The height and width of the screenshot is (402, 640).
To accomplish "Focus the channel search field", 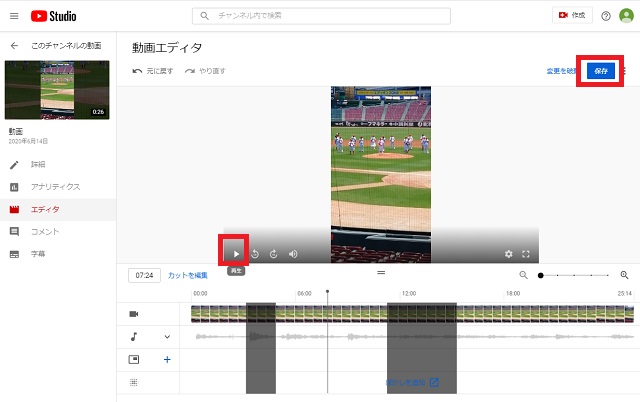I will [321, 16].
